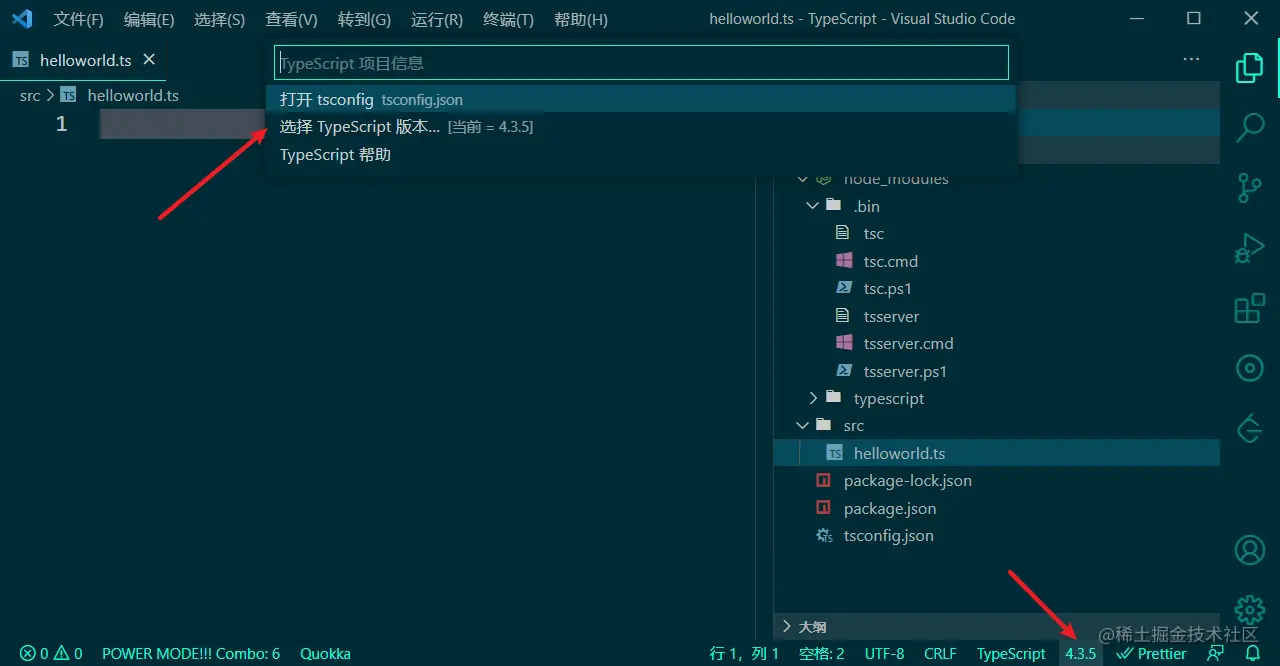
Task: Click 行 1, 列 1 cursor position
Action: click(x=744, y=653)
